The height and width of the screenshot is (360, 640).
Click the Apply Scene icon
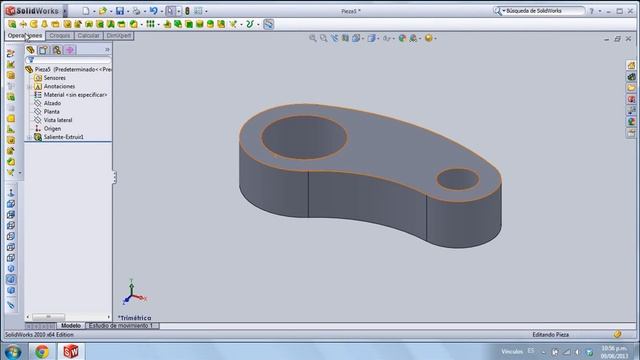413,38
